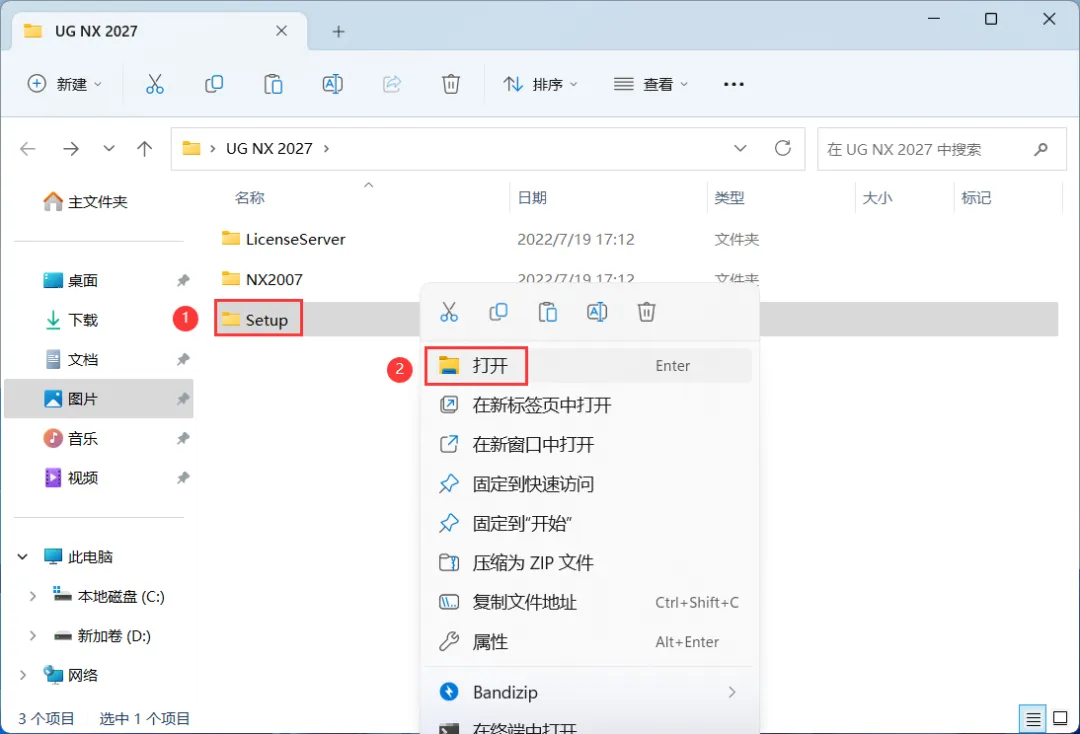Expand the 网络 tree node

(x=23, y=675)
